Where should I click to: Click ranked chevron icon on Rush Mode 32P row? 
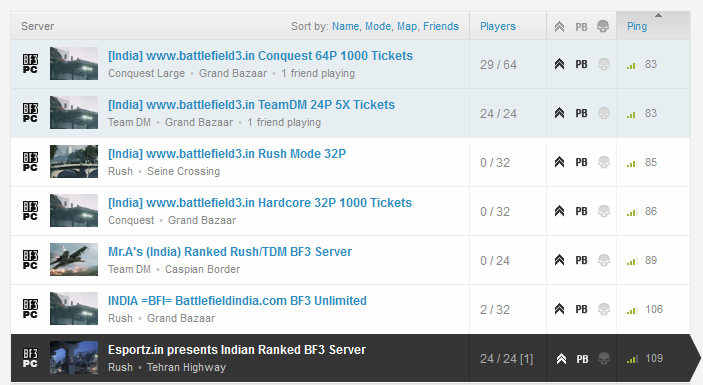click(x=559, y=162)
